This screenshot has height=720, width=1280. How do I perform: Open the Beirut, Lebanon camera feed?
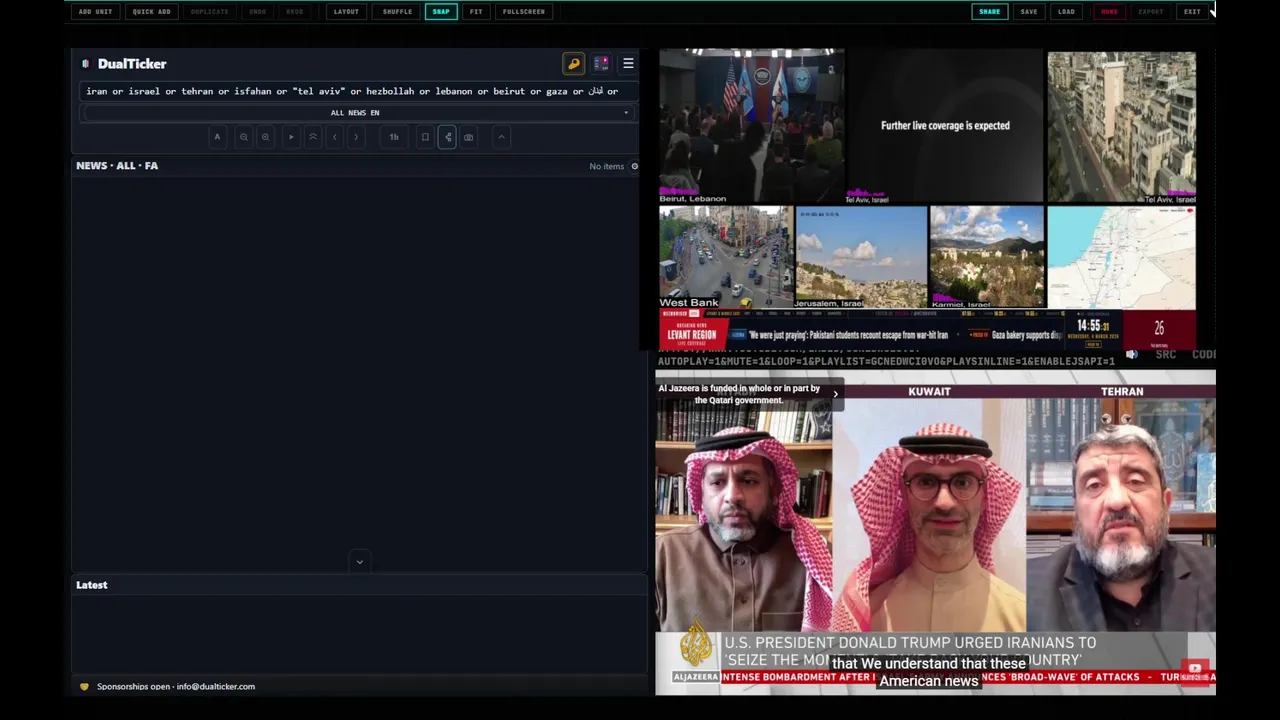click(751, 127)
